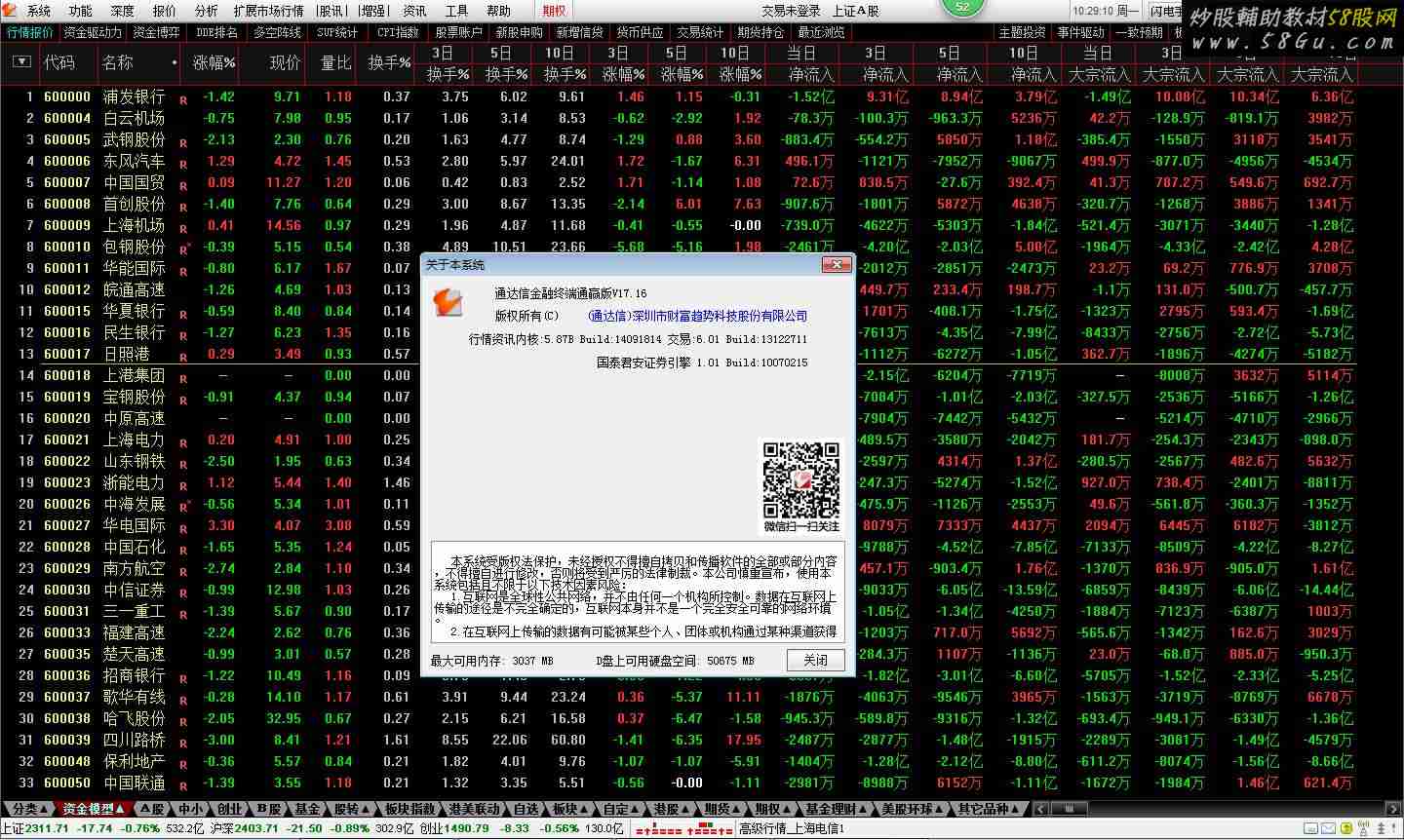Screen dimensions: 1404x840
Task: Open column selector arrow left of 代码 header
Action: pos(21,62)
